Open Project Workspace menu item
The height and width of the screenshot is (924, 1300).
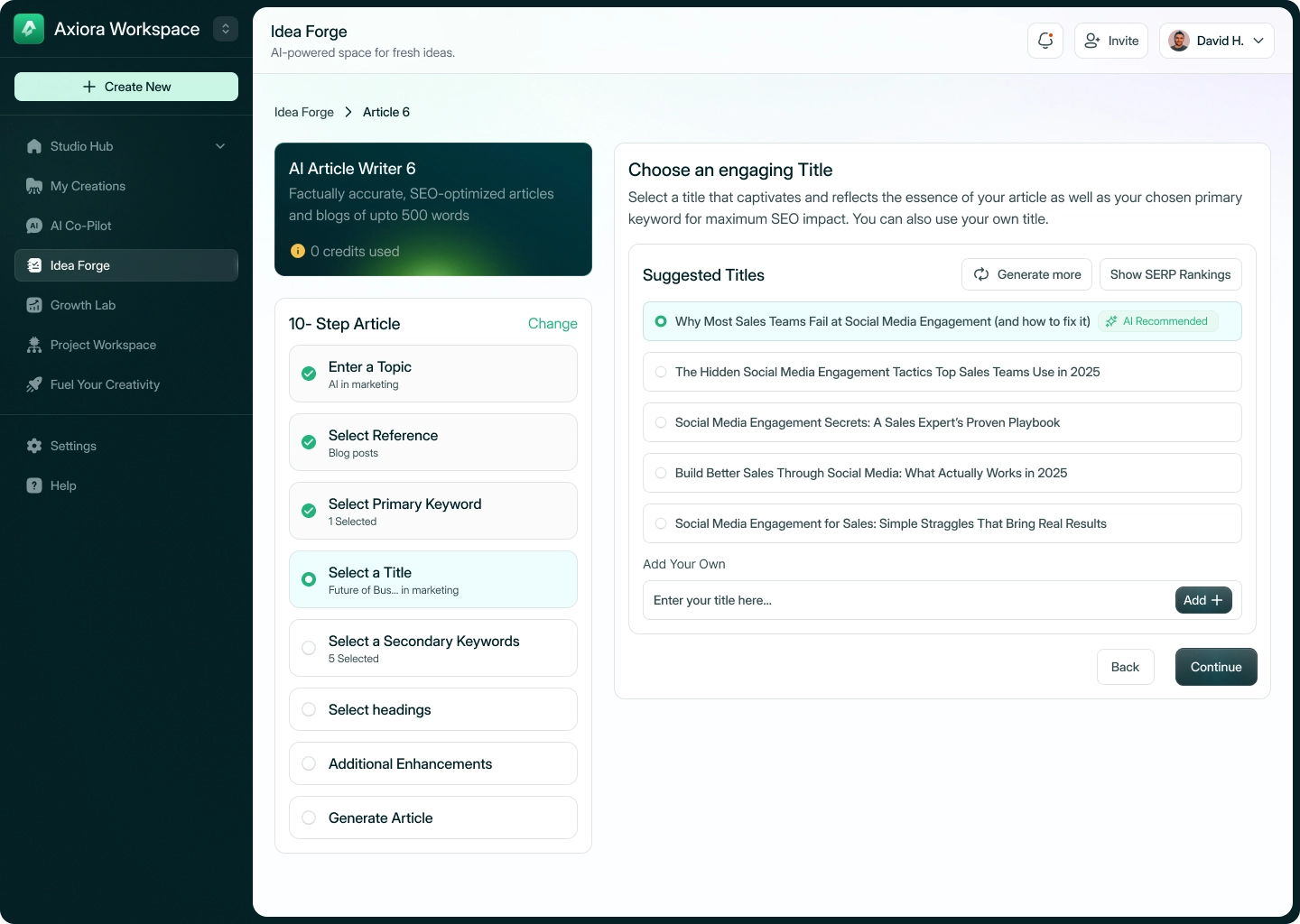click(x=103, y=345)
